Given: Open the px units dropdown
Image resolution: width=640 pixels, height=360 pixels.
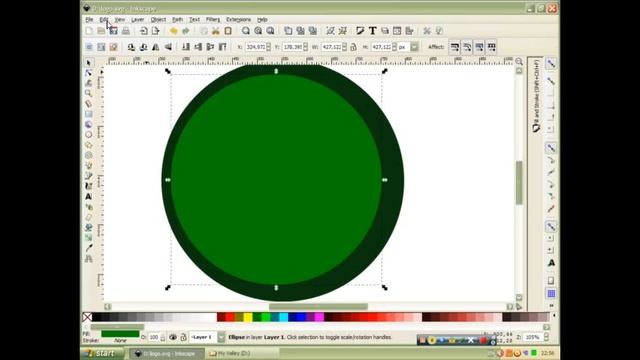Looking at the screenshot, I should (414, 47).
